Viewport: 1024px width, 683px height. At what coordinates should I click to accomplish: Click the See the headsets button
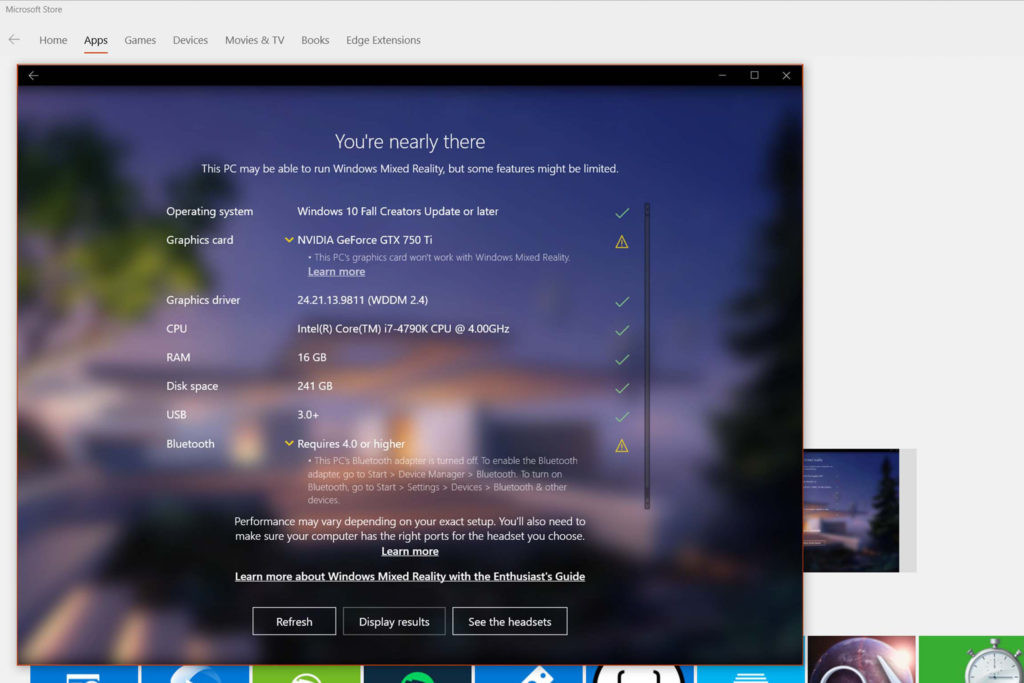click(x=509, y=622)
